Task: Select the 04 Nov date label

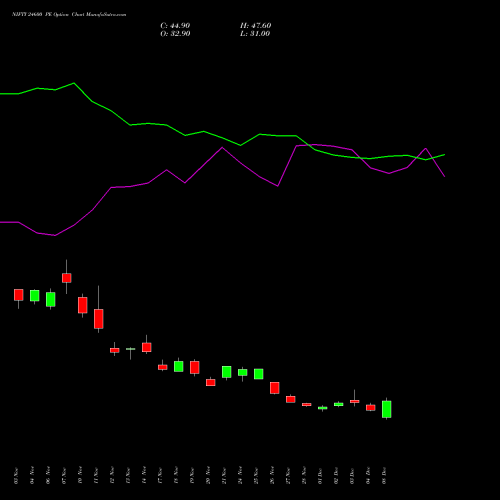Action: pyautogui.click(x=32, y=476)
